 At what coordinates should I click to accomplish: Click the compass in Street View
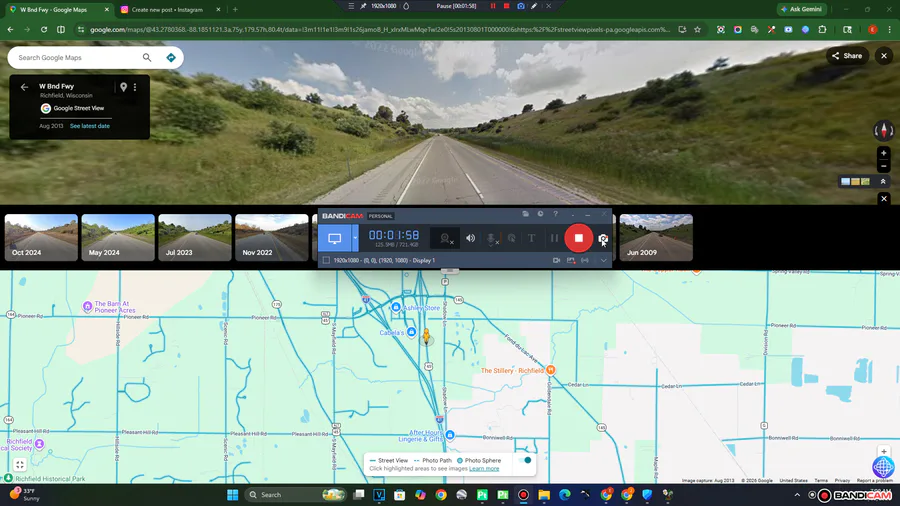pyautogui.click(x=883, y=131)
